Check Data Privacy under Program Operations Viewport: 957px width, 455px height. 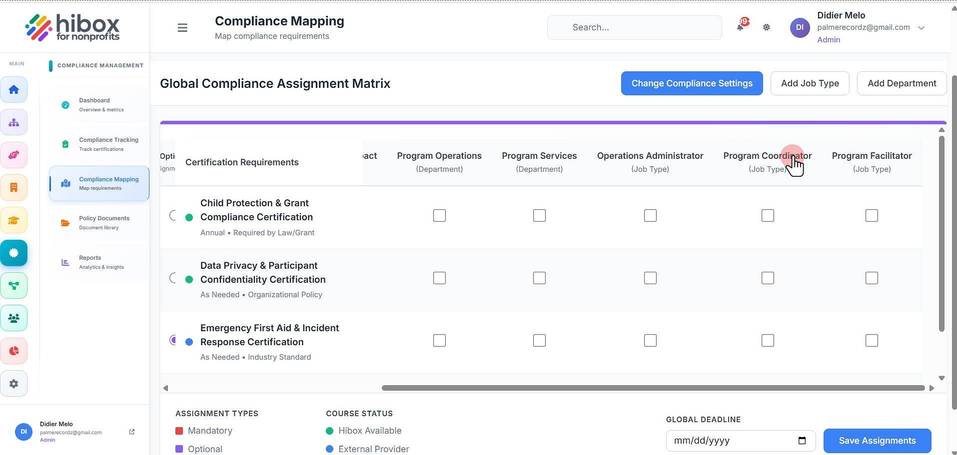[439, 278]
